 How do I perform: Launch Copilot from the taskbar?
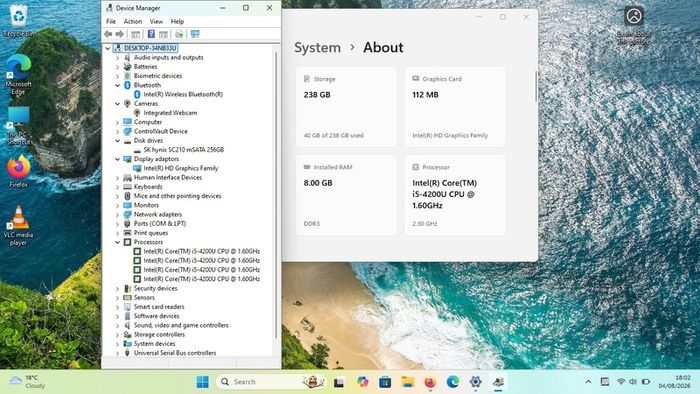[x=362, y=382]
